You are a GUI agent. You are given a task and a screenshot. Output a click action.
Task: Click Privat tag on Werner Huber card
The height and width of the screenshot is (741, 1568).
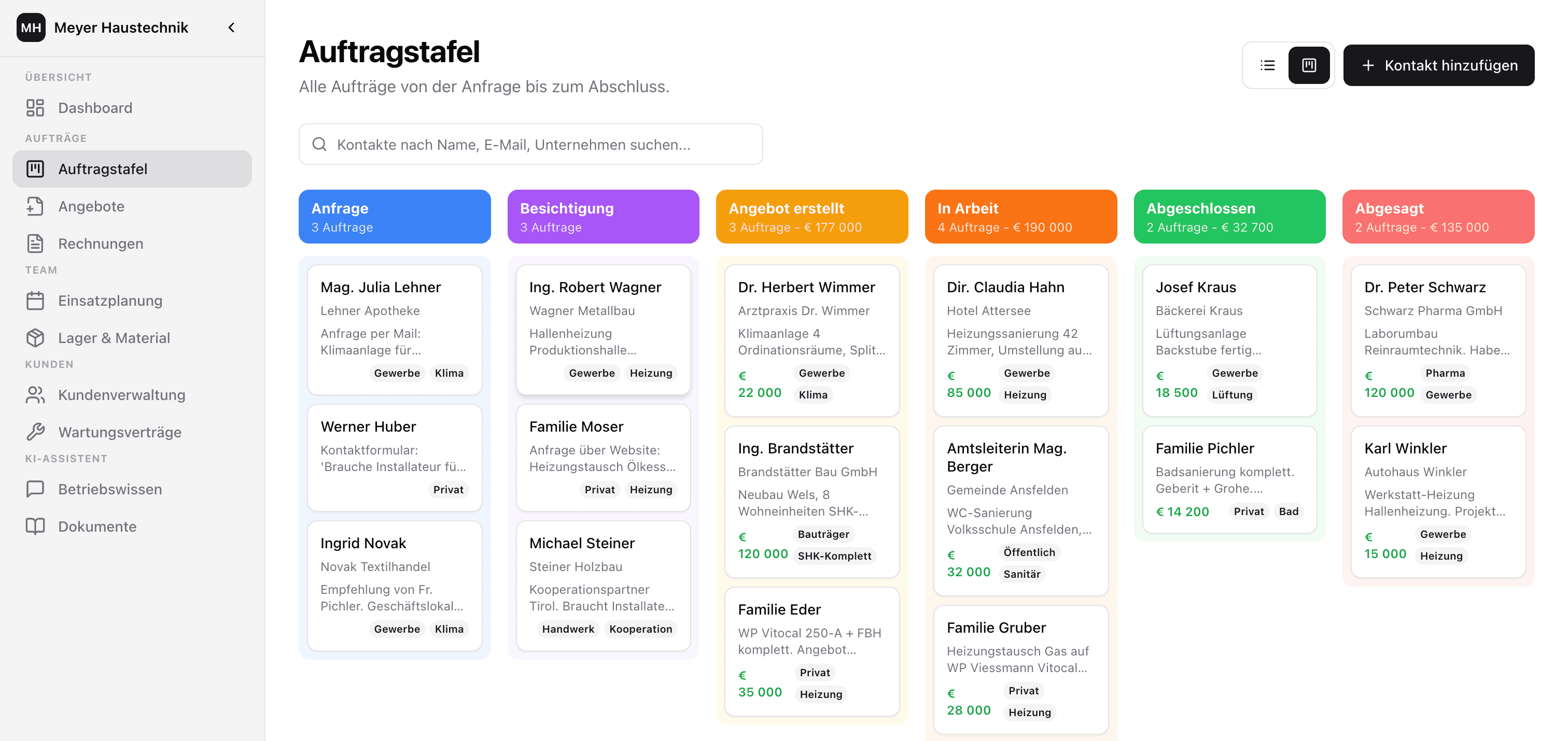coord(448,490)
